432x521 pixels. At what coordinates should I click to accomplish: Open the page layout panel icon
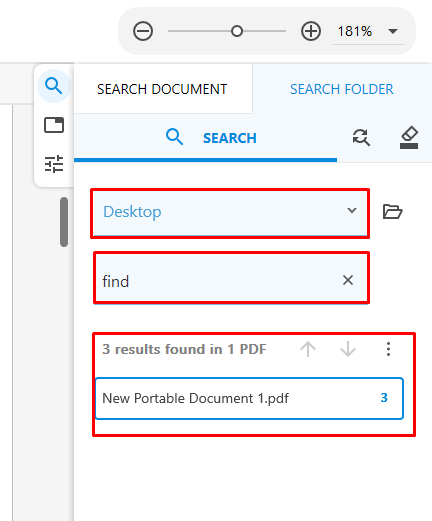54,125
